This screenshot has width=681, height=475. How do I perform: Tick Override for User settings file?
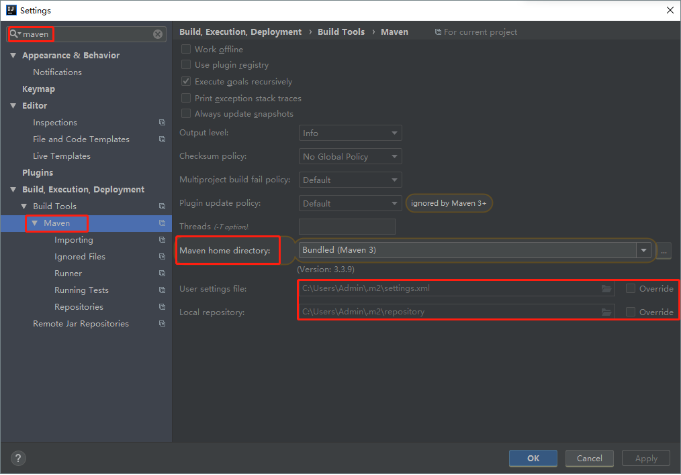point(631,288)
